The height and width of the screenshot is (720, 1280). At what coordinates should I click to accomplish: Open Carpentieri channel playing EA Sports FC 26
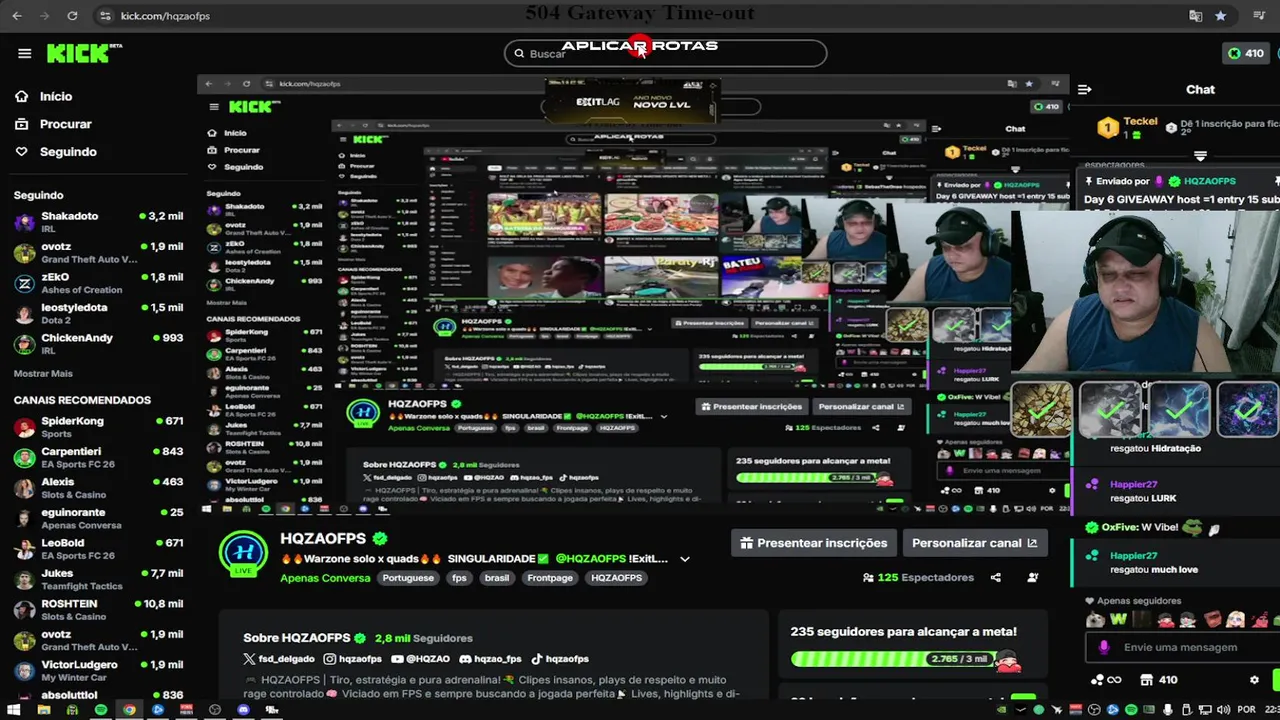(x=99, y=457)
